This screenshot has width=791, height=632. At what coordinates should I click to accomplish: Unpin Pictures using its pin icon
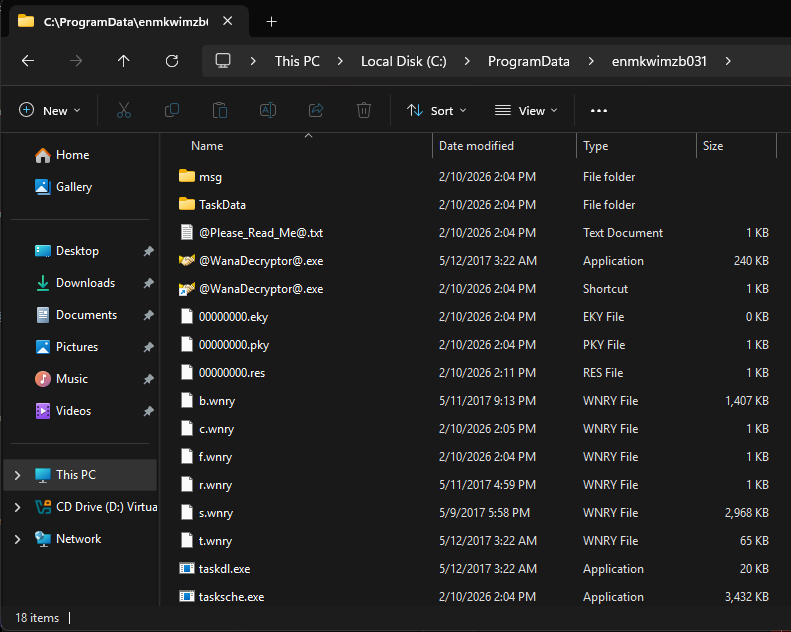(148, 347)
